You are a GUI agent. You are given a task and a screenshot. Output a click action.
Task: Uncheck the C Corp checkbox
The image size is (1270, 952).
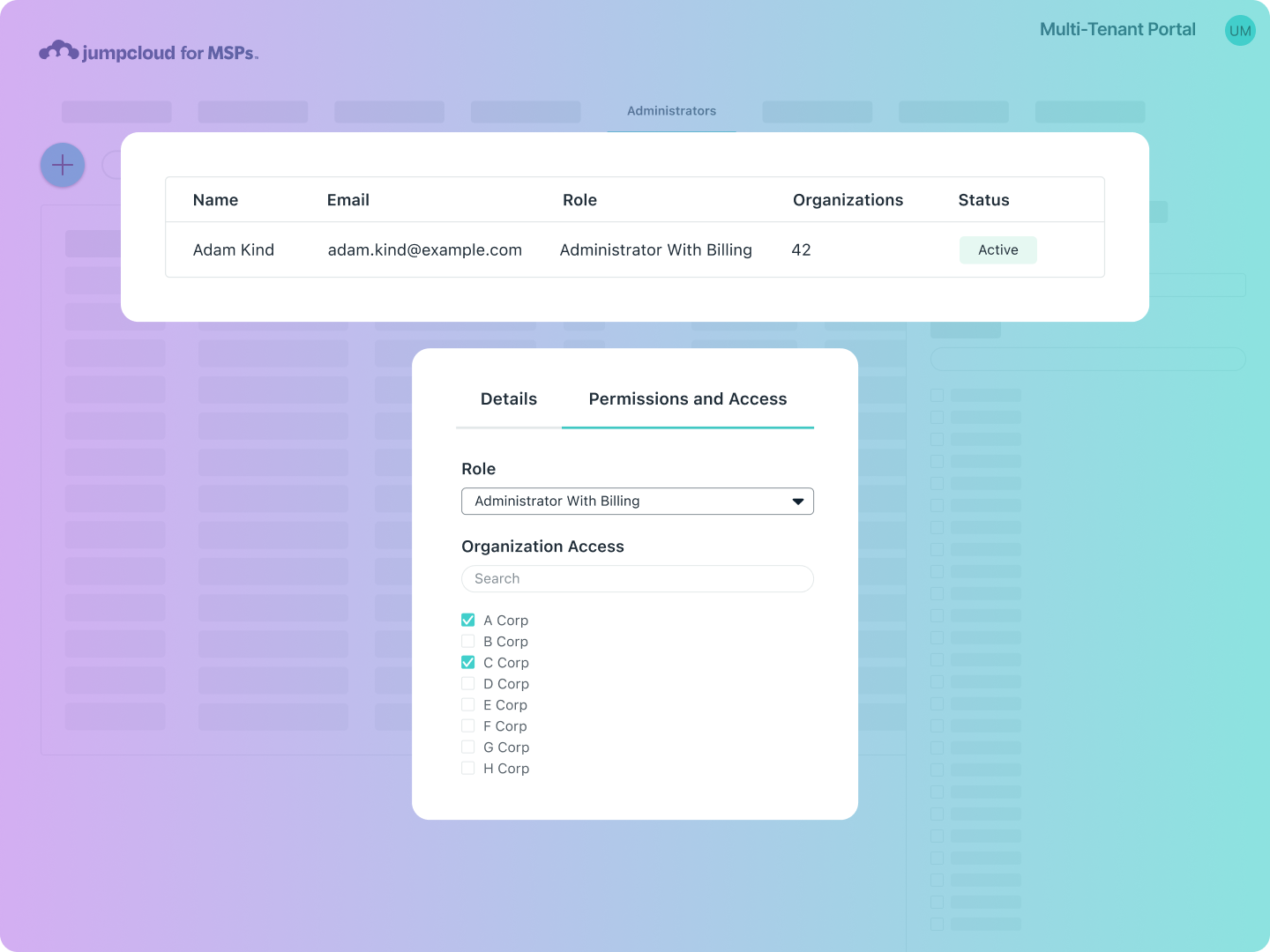coord(468,662)
